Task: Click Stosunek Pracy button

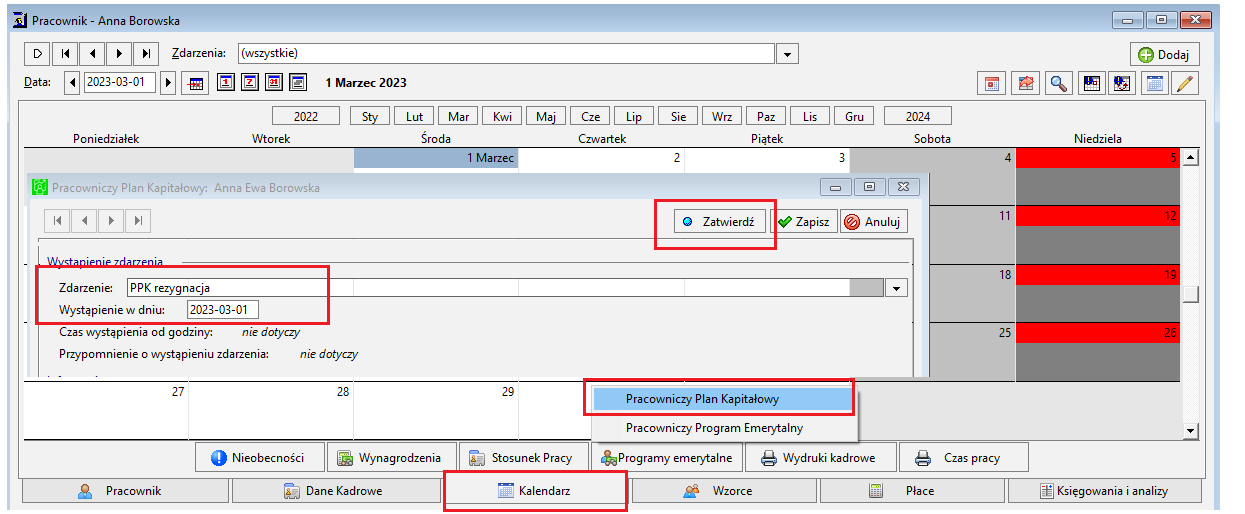Action: click(x=525, y=458)
